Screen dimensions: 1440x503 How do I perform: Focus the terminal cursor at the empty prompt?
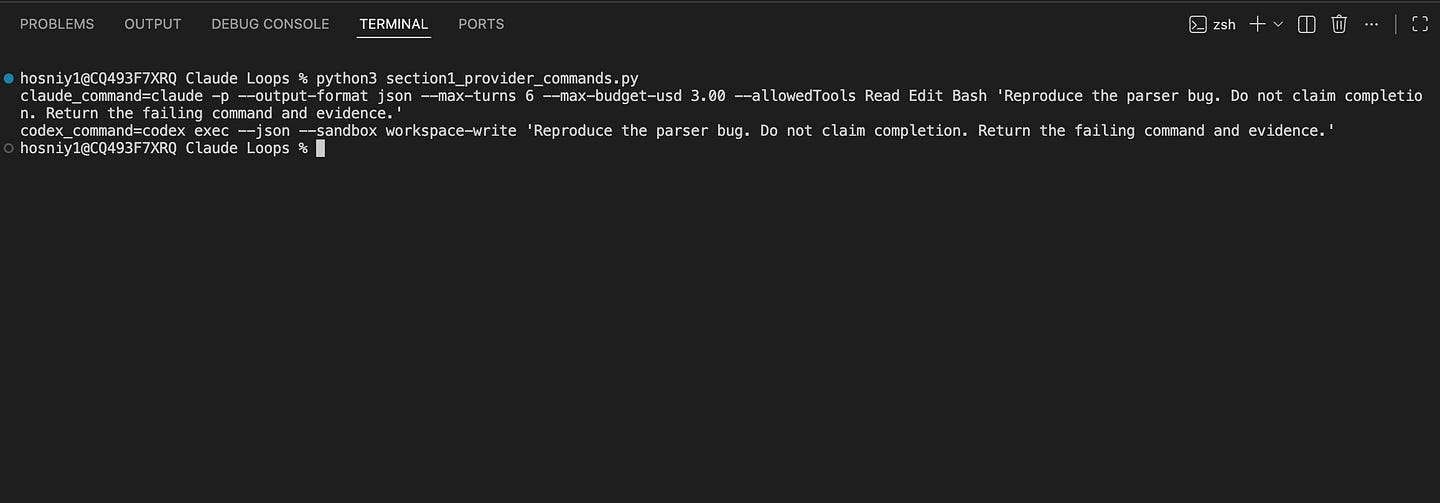click(320, 148)
